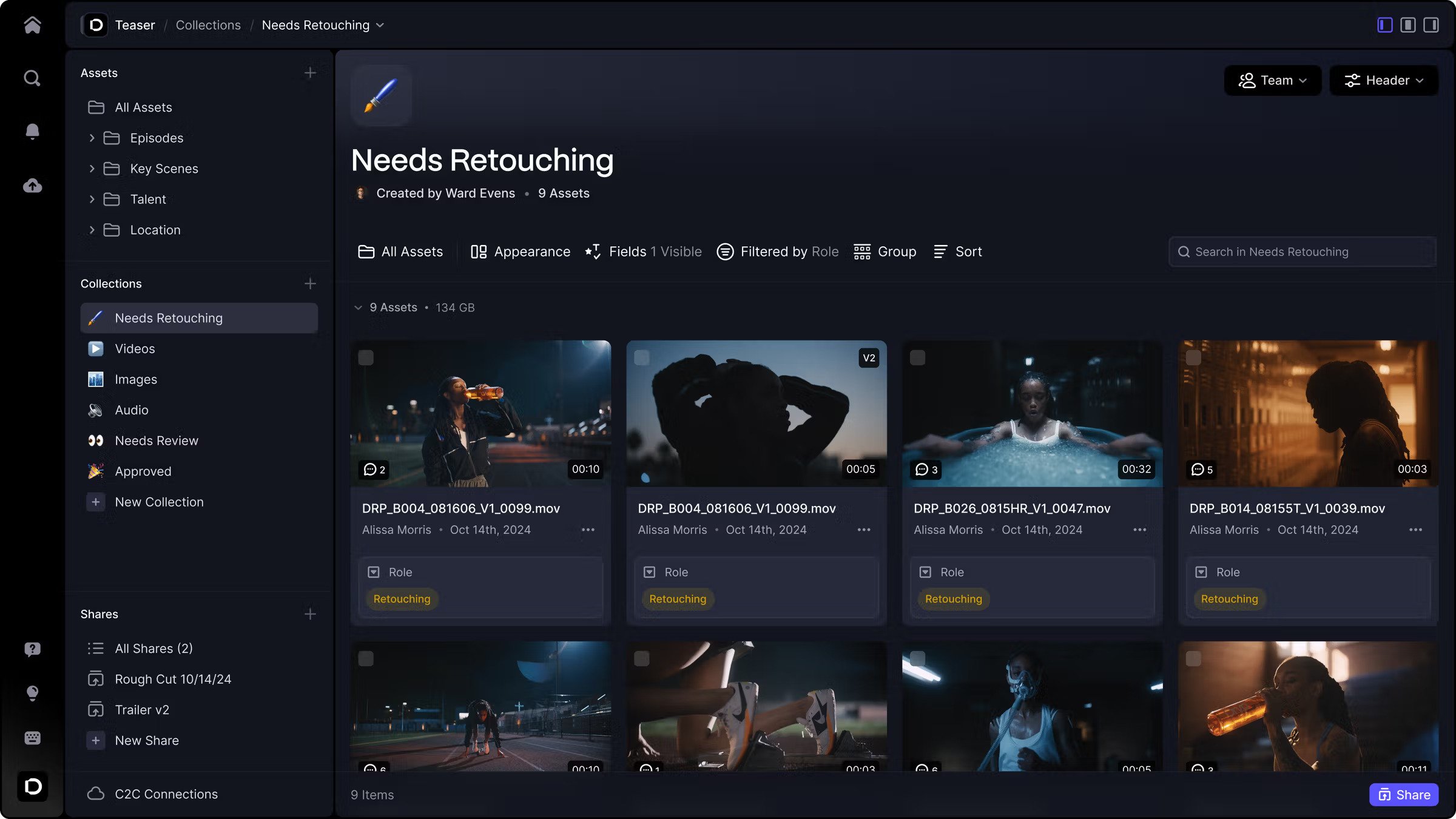Click the Share button
Image resolution: width=1456 pixels, height=819 pixels.
point(1403,795)
